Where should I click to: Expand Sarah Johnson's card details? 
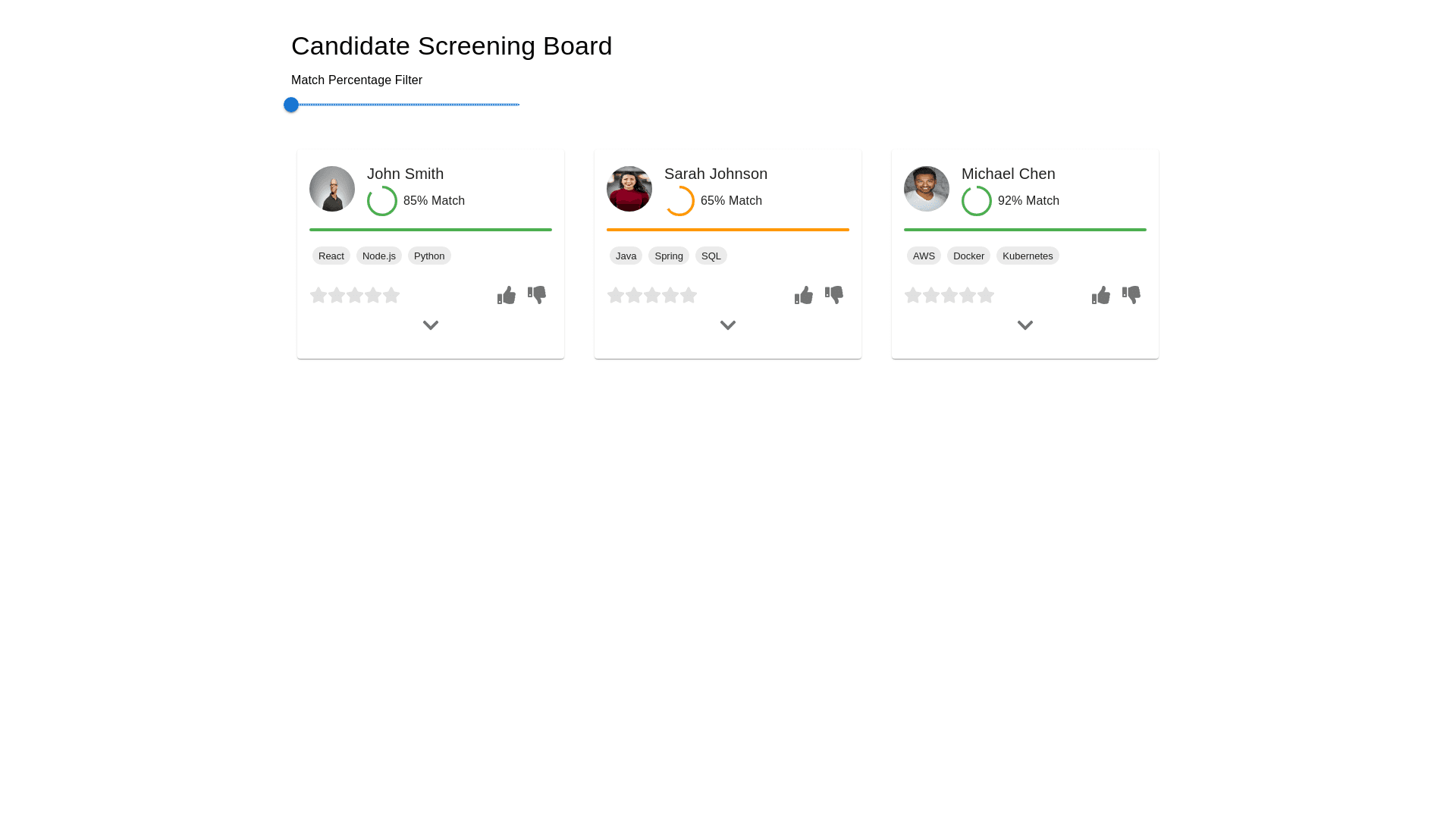728,325
